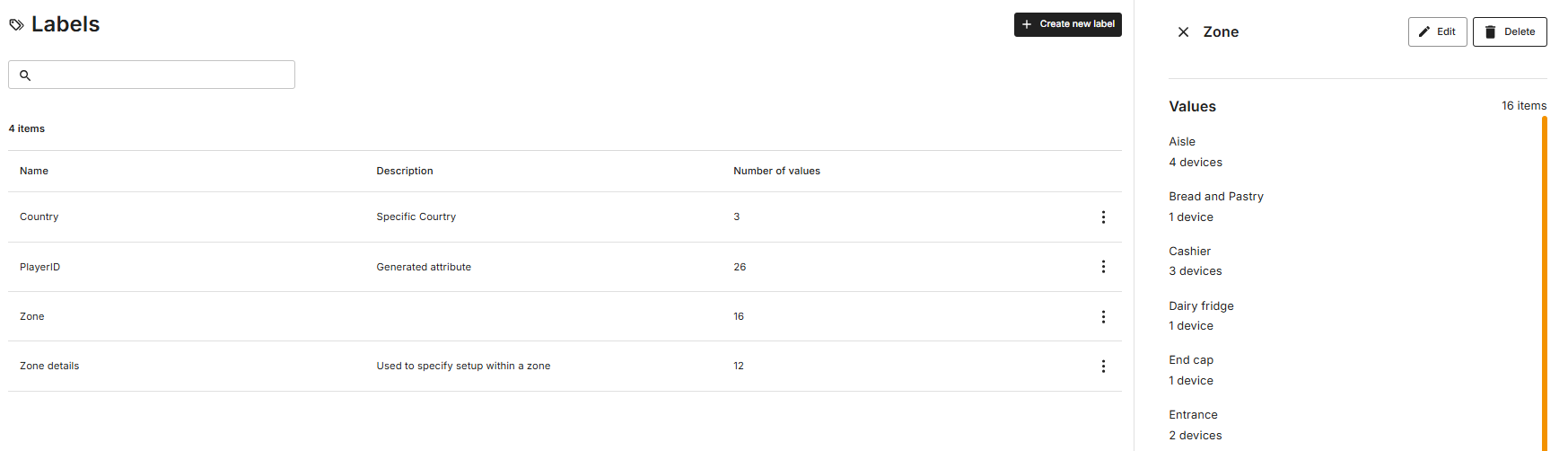Click the search magnifier icon
Viewport: 1568px width, 451px height.
click(x=25, y=75)
